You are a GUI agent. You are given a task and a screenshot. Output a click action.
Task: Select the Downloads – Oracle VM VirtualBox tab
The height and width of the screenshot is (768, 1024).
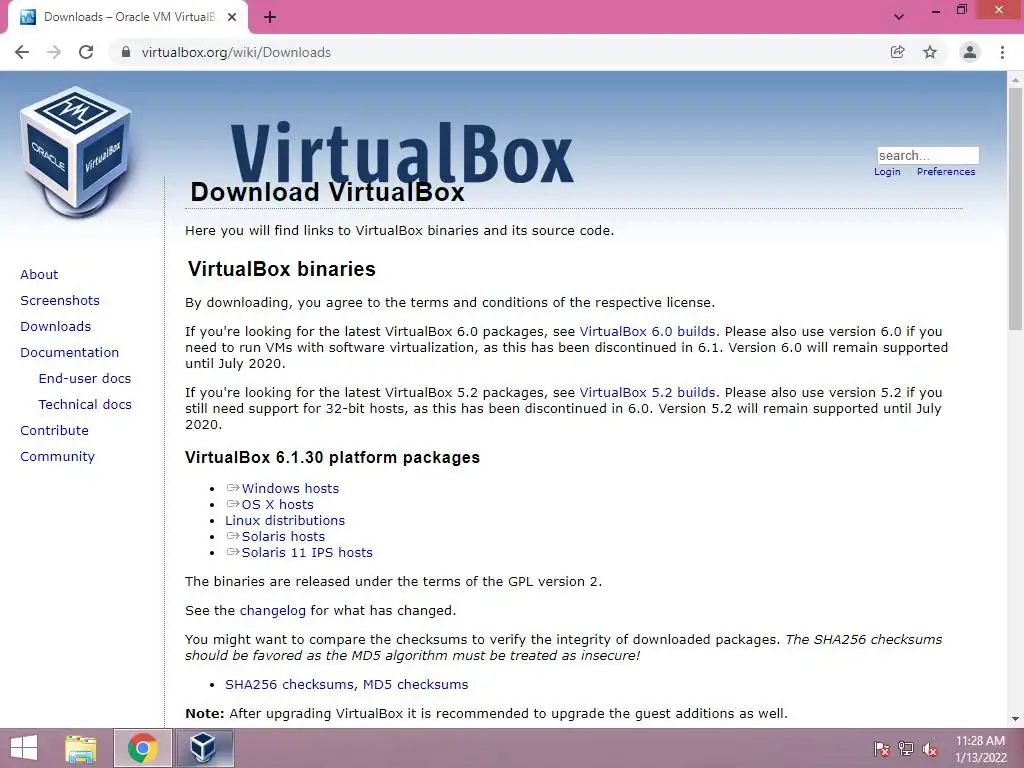(x=128, y=18)
